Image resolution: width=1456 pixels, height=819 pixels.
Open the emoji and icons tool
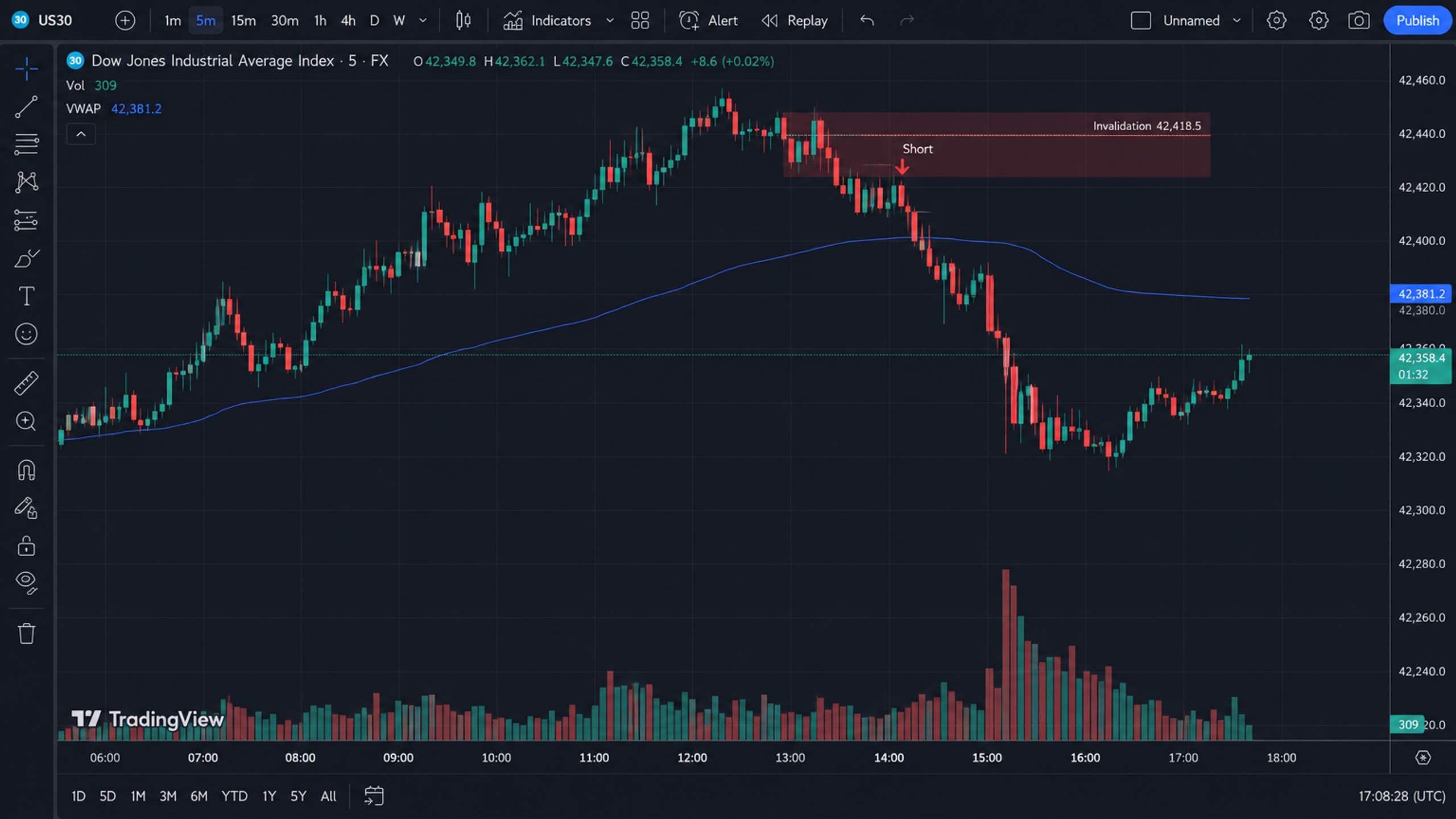(x=26, y=334)
